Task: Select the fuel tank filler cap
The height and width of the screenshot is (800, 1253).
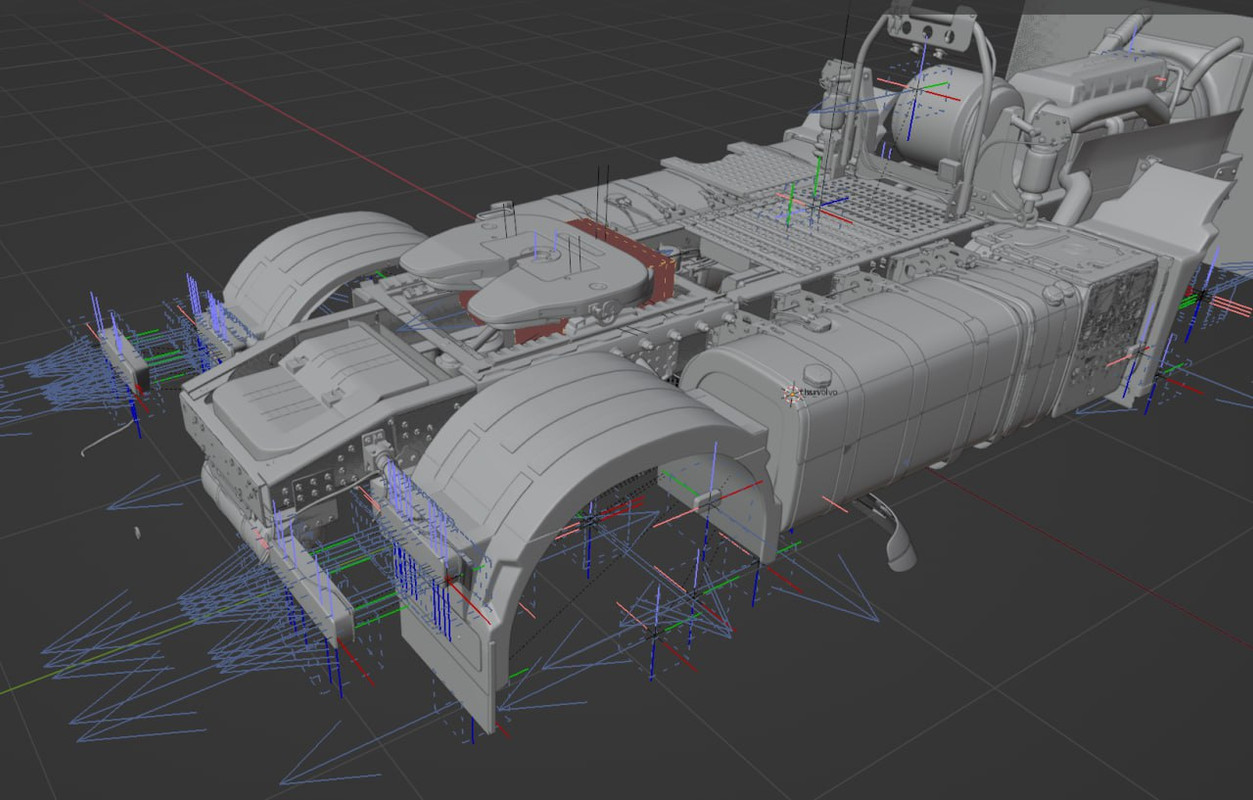Action: click(x=817, y=376)
